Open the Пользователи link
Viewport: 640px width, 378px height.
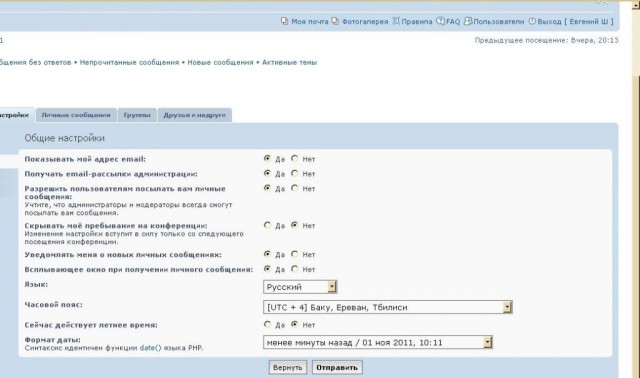coord(498,22)
